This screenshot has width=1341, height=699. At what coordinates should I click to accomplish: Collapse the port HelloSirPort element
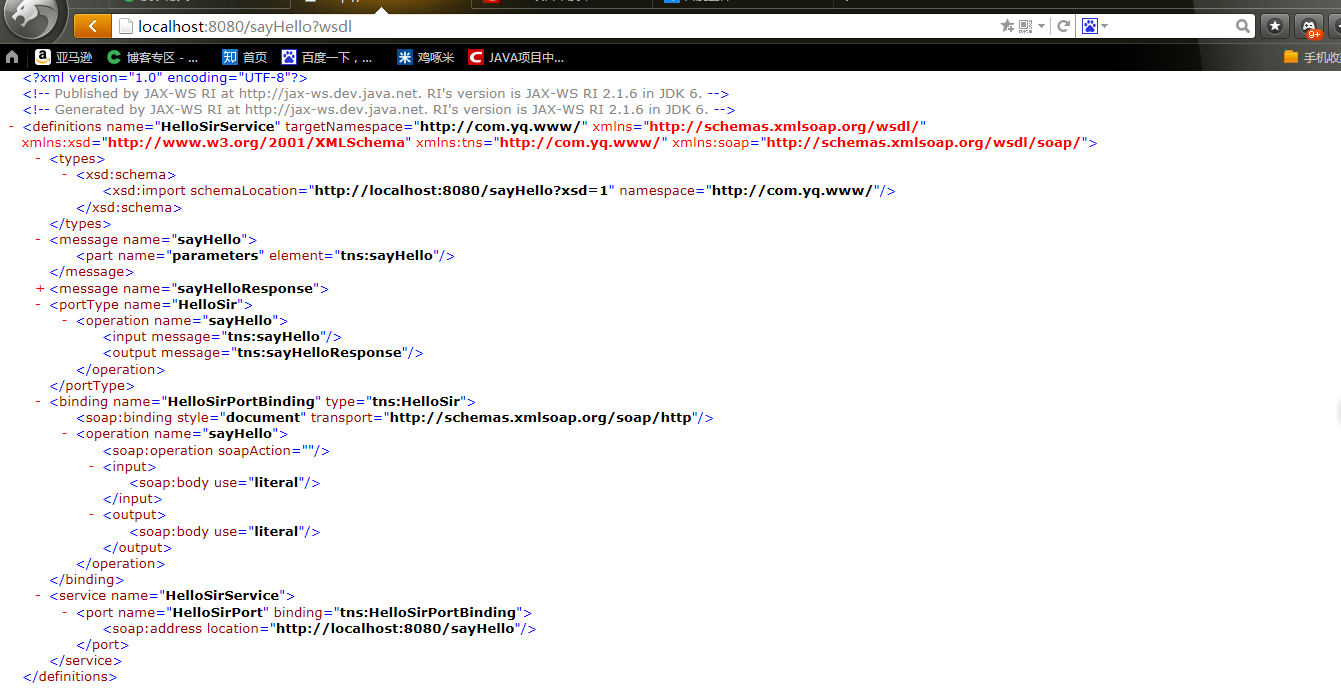pyautogui.click(x=65, y=612)
